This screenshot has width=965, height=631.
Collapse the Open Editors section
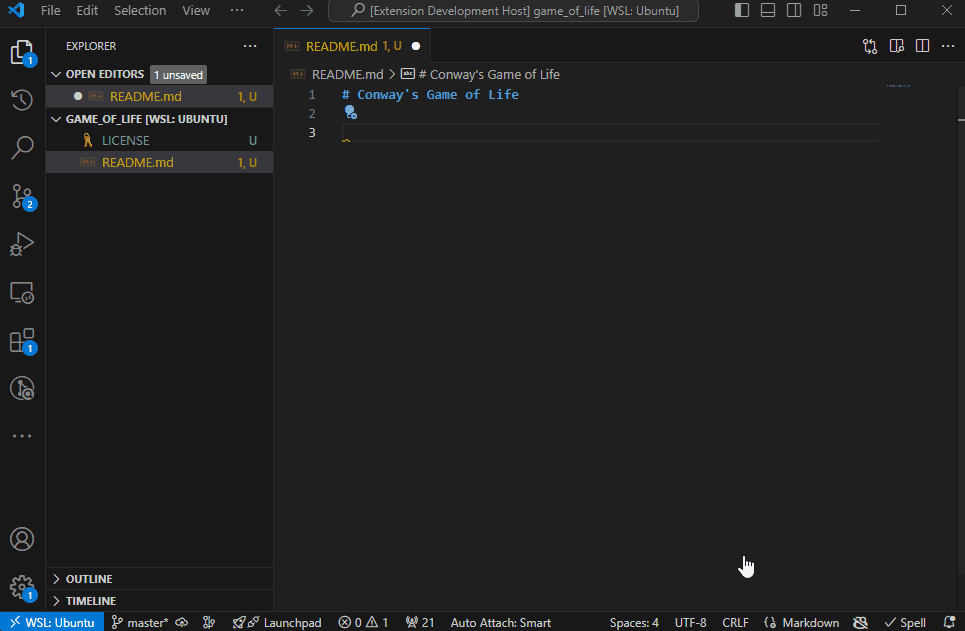56,74
